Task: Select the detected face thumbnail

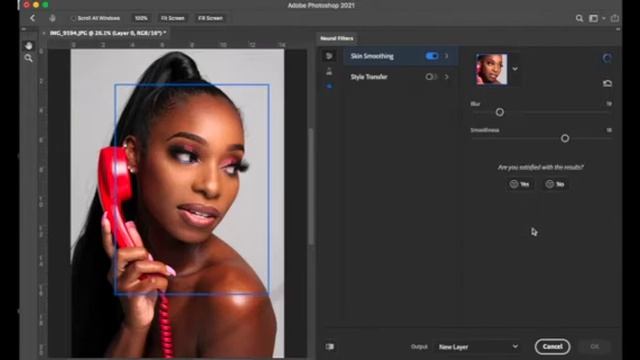Action: [491, 69]
